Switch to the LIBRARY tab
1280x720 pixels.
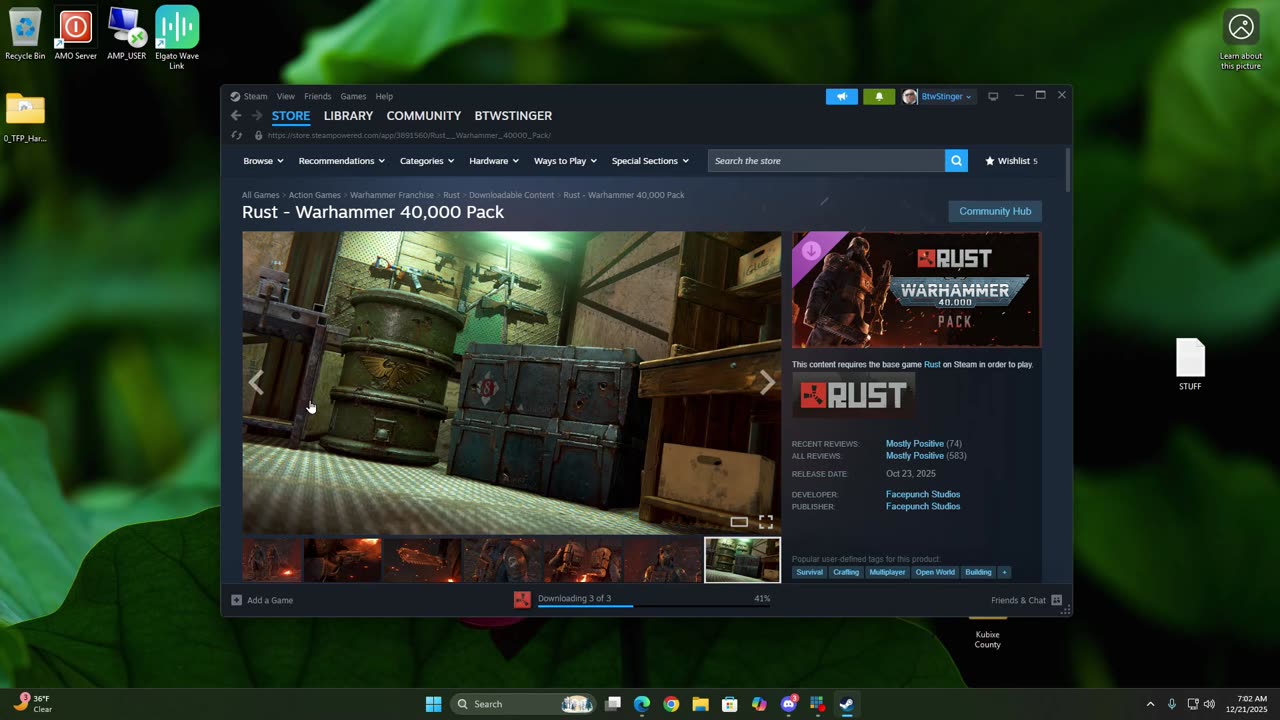tap(348, 116)
